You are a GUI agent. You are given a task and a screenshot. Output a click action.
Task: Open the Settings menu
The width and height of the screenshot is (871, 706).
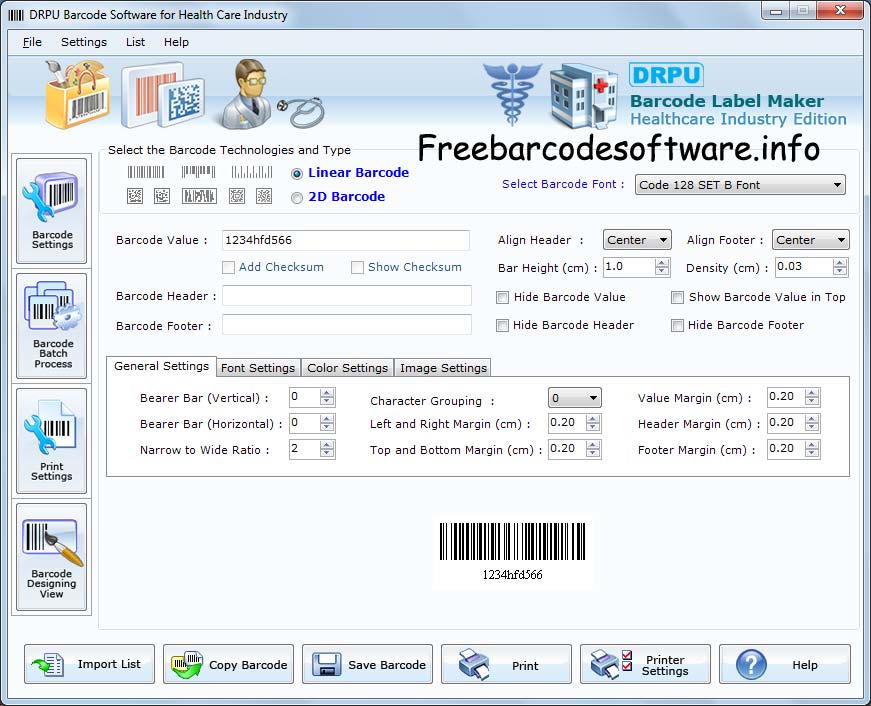pos(84,42)
